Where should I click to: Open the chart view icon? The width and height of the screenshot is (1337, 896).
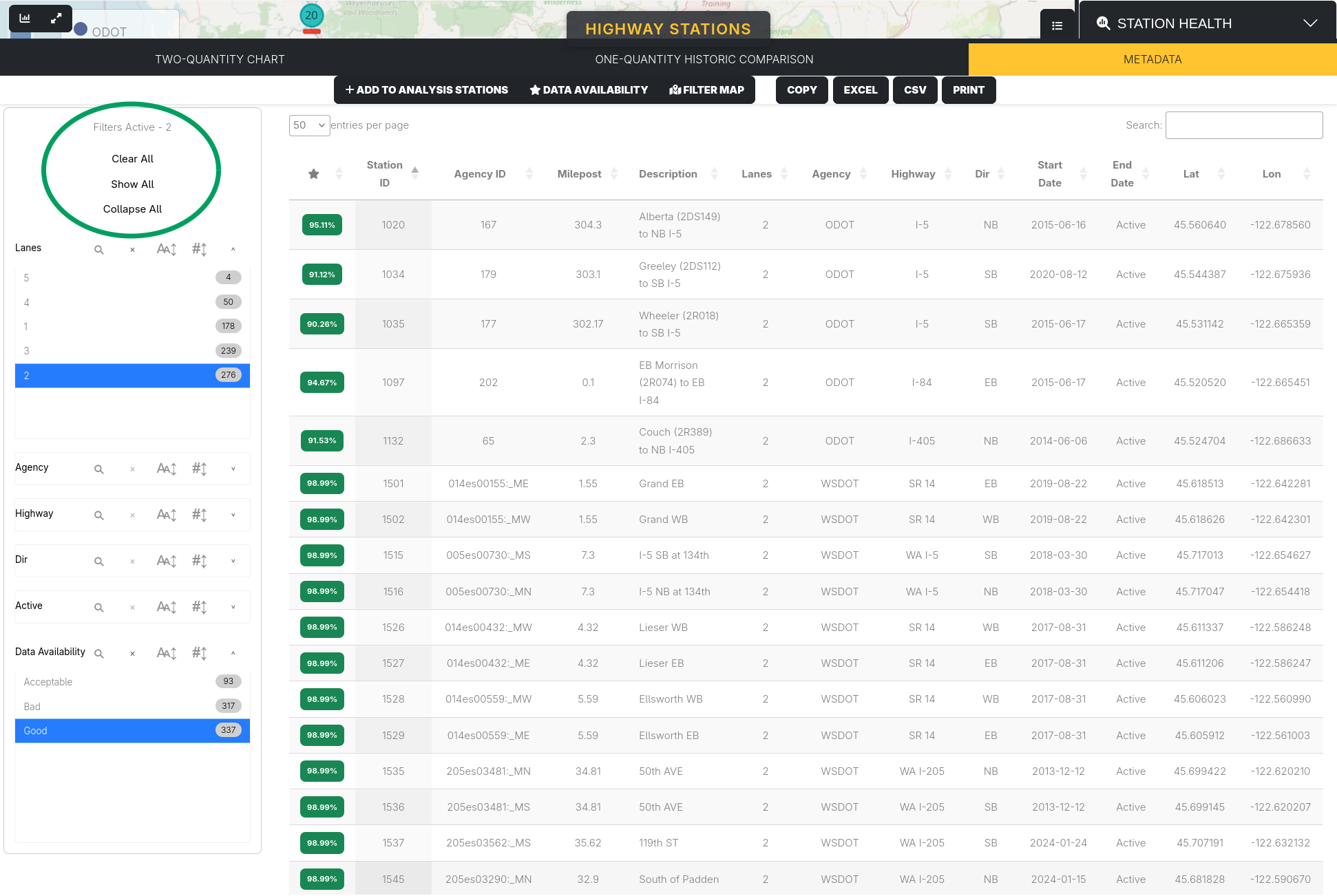point(25,19)
